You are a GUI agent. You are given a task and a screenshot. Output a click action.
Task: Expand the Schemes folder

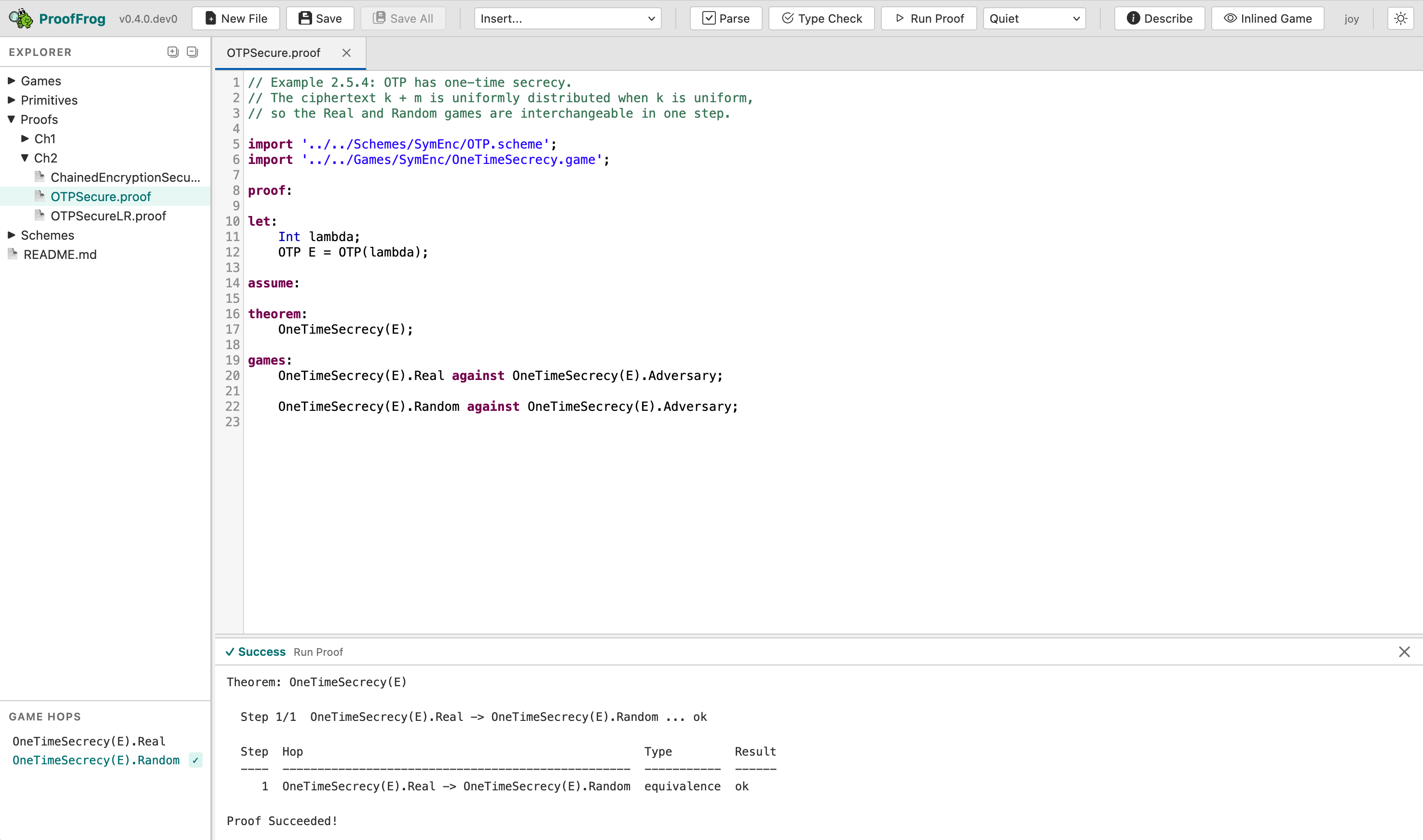pyautogui.click(x=47, y=235)
